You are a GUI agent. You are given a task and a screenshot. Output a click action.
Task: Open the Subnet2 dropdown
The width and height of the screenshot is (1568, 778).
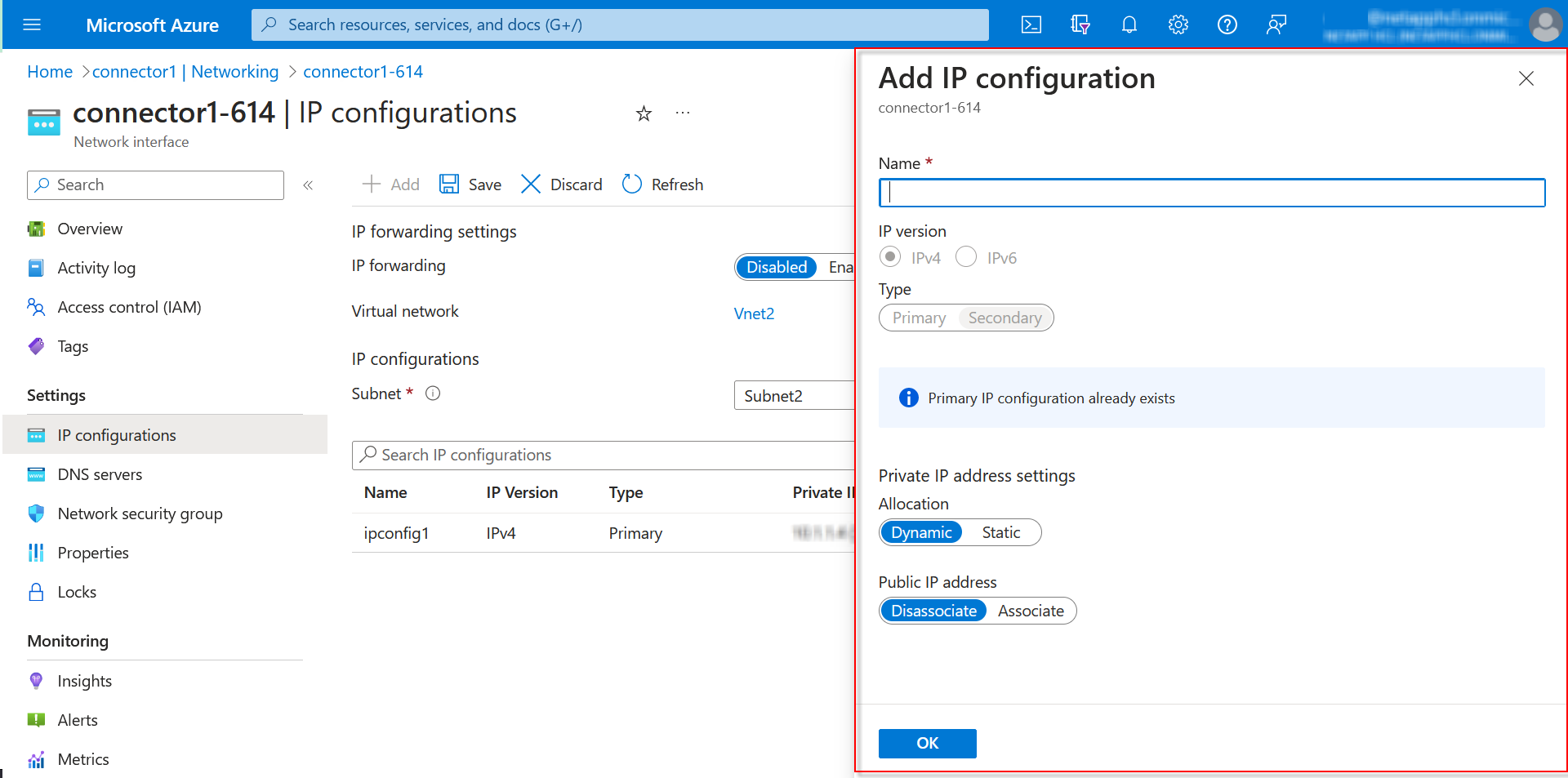point(792,396)
